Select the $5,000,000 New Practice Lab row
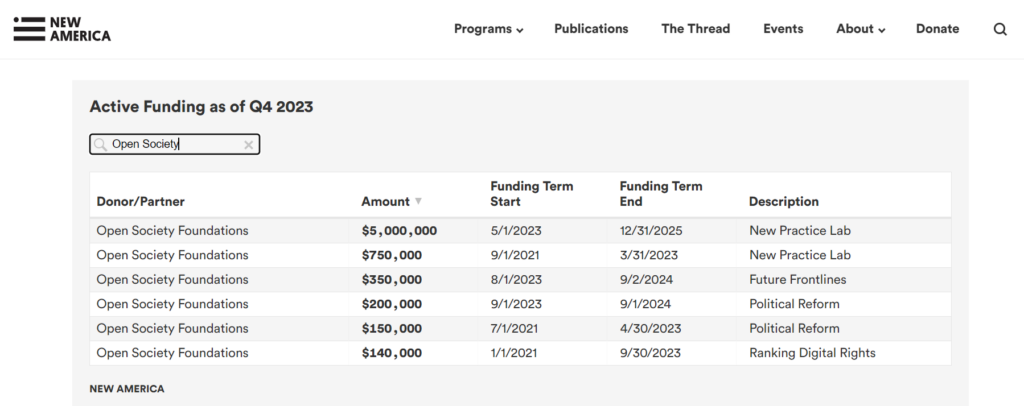Viewport: 1024px width, 406px height. click(520, 230)
